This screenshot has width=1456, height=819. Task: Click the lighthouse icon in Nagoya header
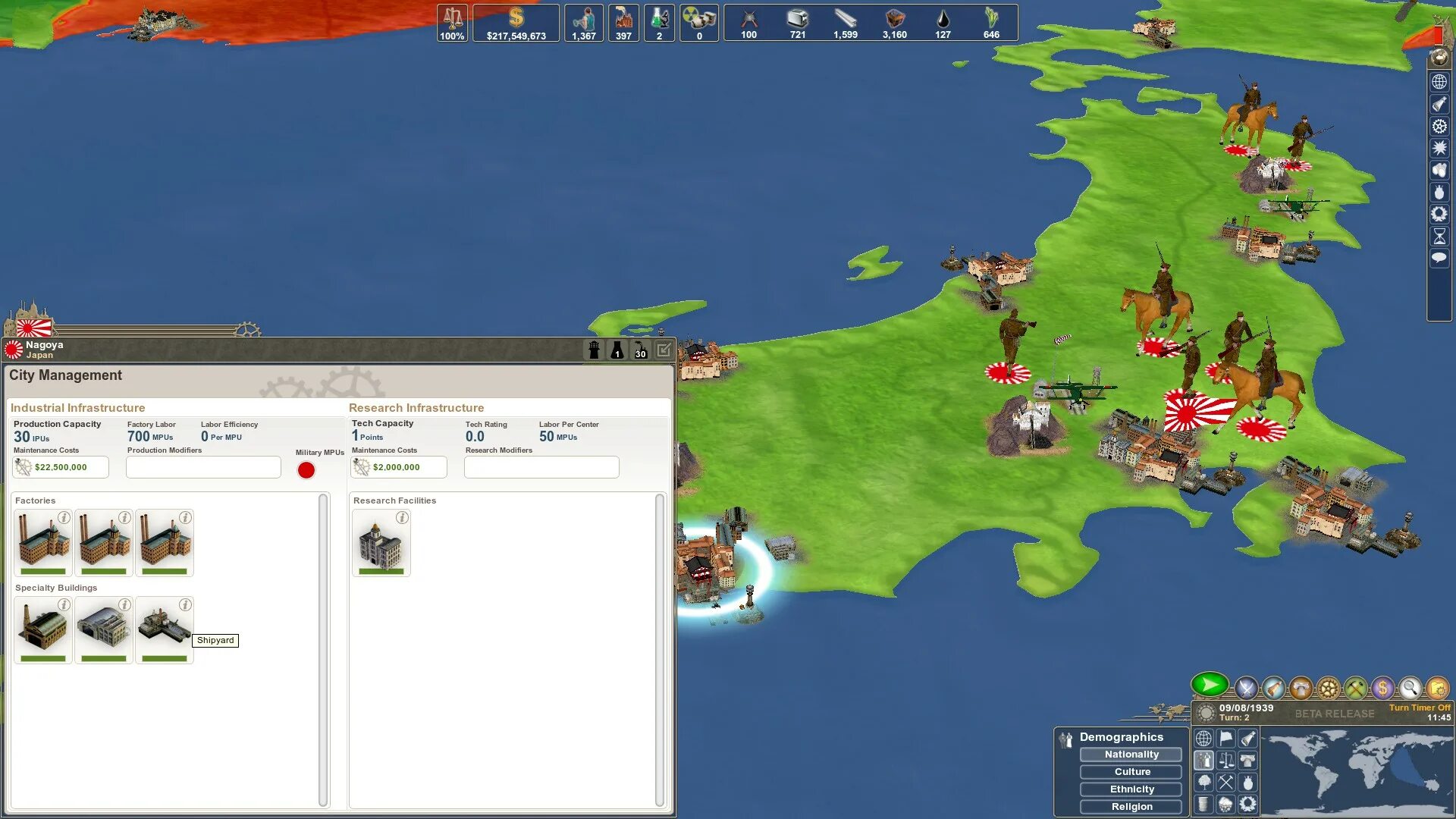point(594,350)
